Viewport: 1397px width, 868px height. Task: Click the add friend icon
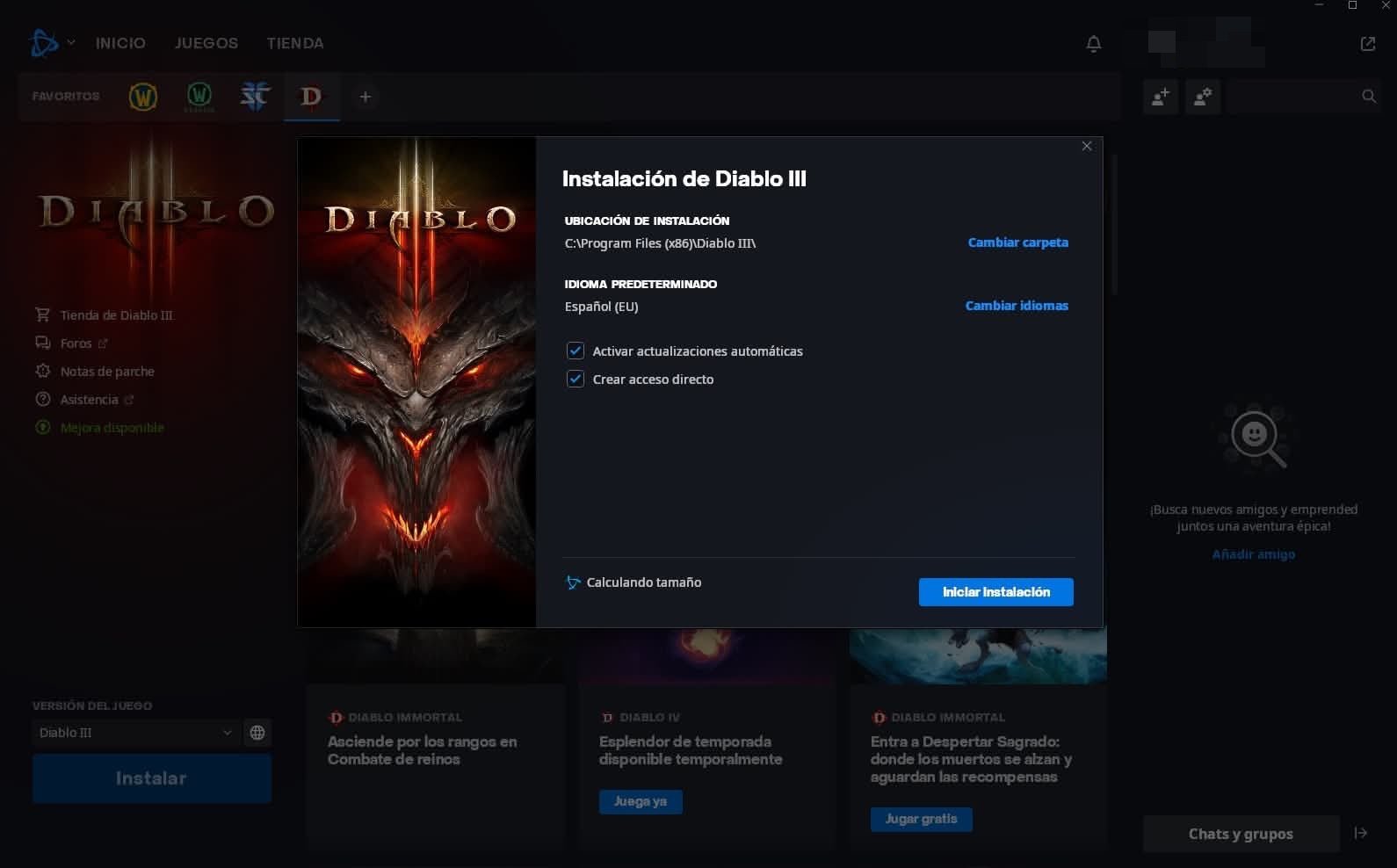[1161, 97]
